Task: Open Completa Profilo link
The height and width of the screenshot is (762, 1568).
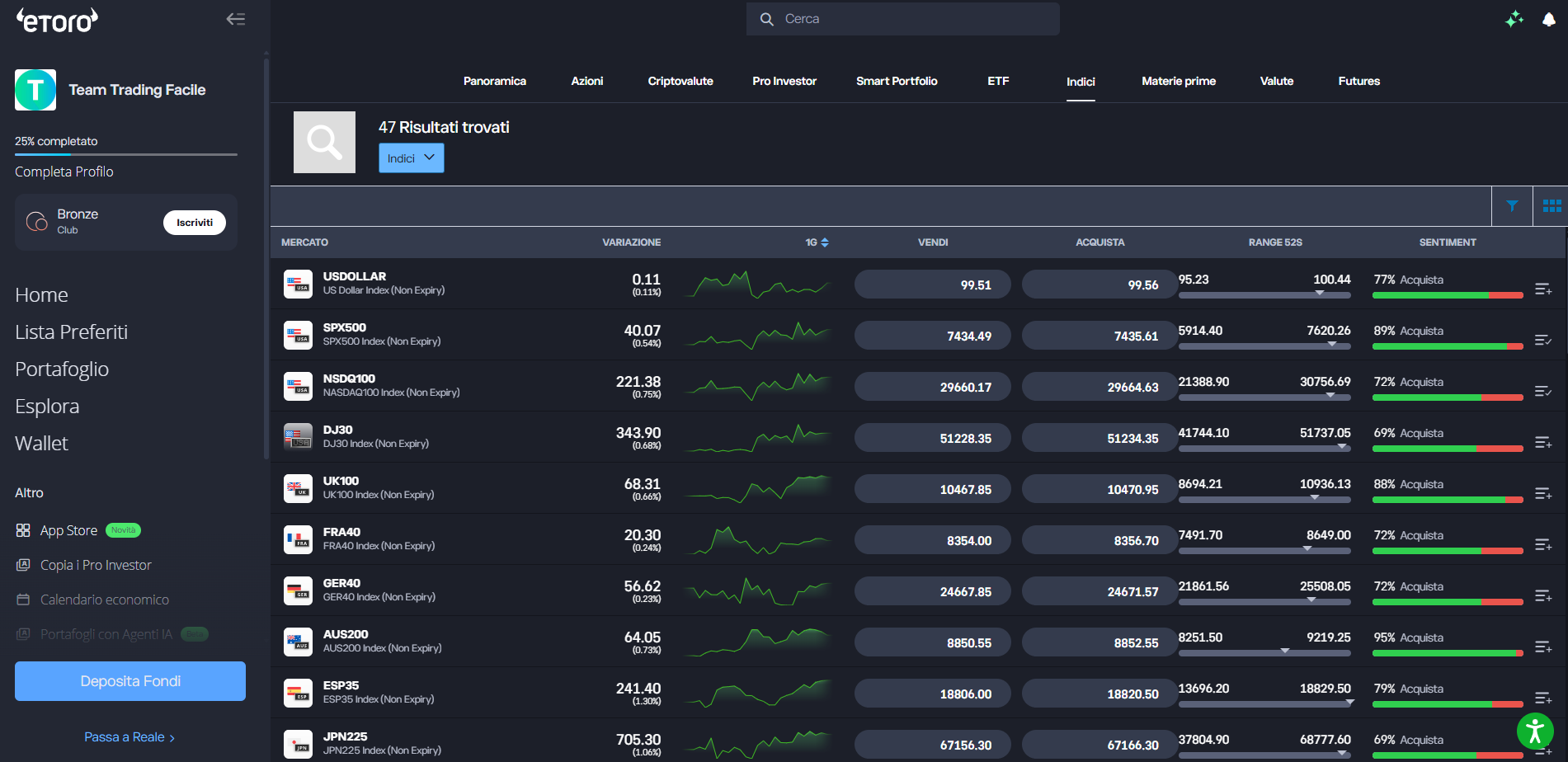Action: 64,172
